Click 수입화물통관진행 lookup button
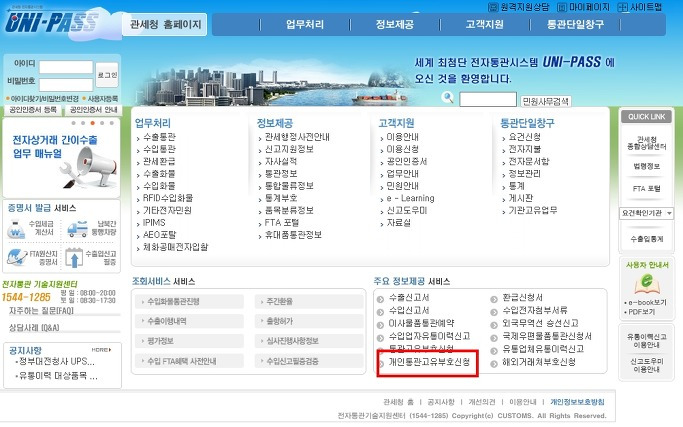Screen dimensions: 683x427 (189, 302)
